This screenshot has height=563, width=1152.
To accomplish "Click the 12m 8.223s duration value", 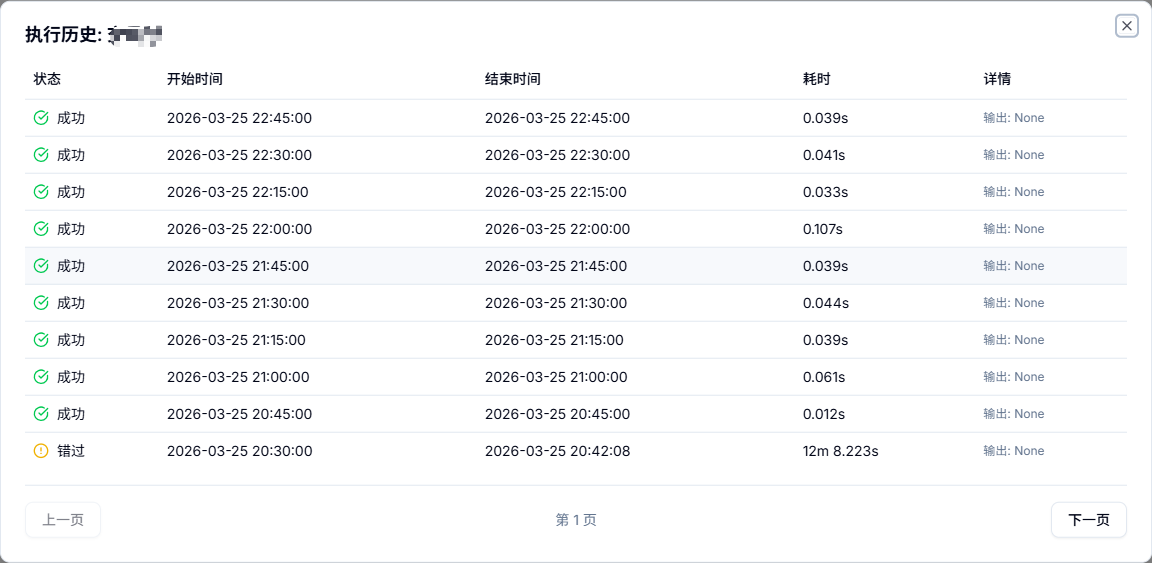I will pyautogui.click(x=840, y=451).
